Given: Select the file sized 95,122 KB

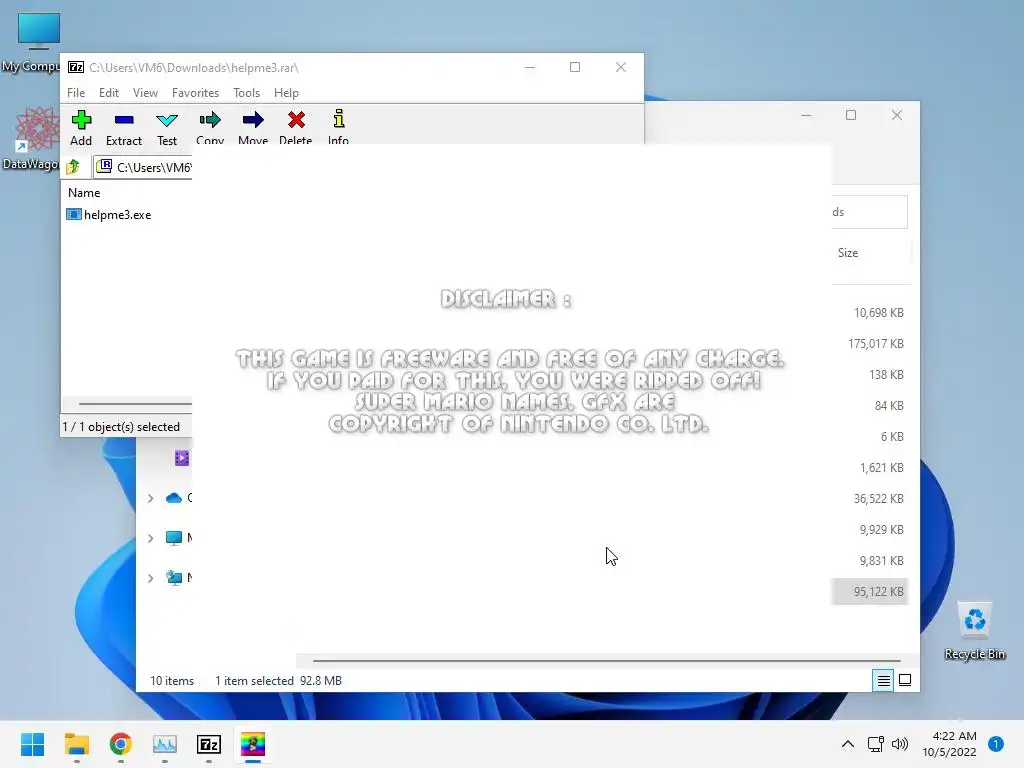Looking at the screenshot, I should [870, 592].
